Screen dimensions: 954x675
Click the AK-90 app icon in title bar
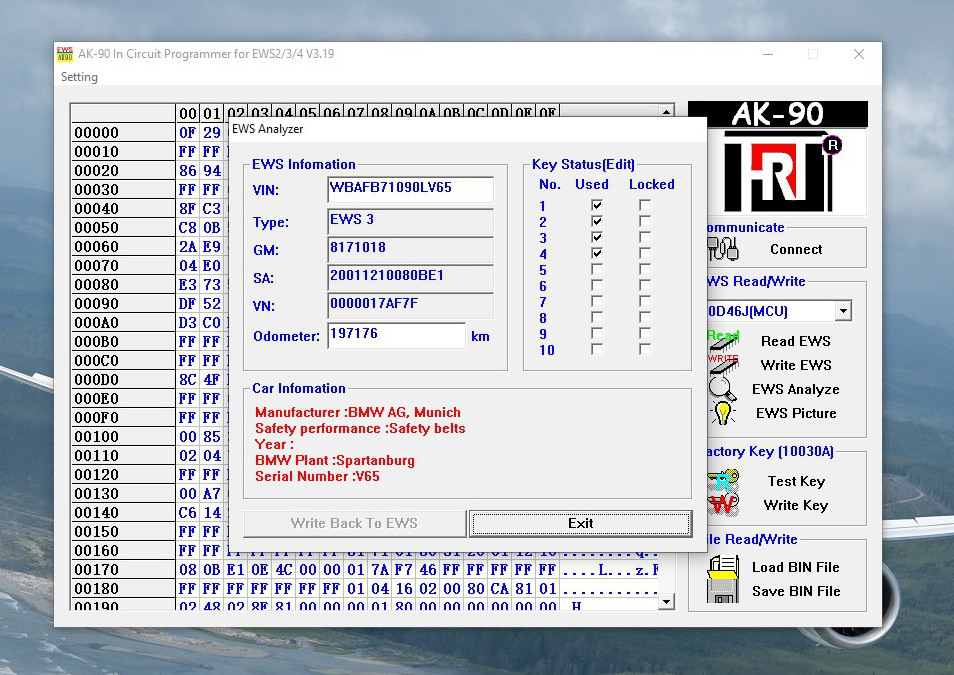64,54
